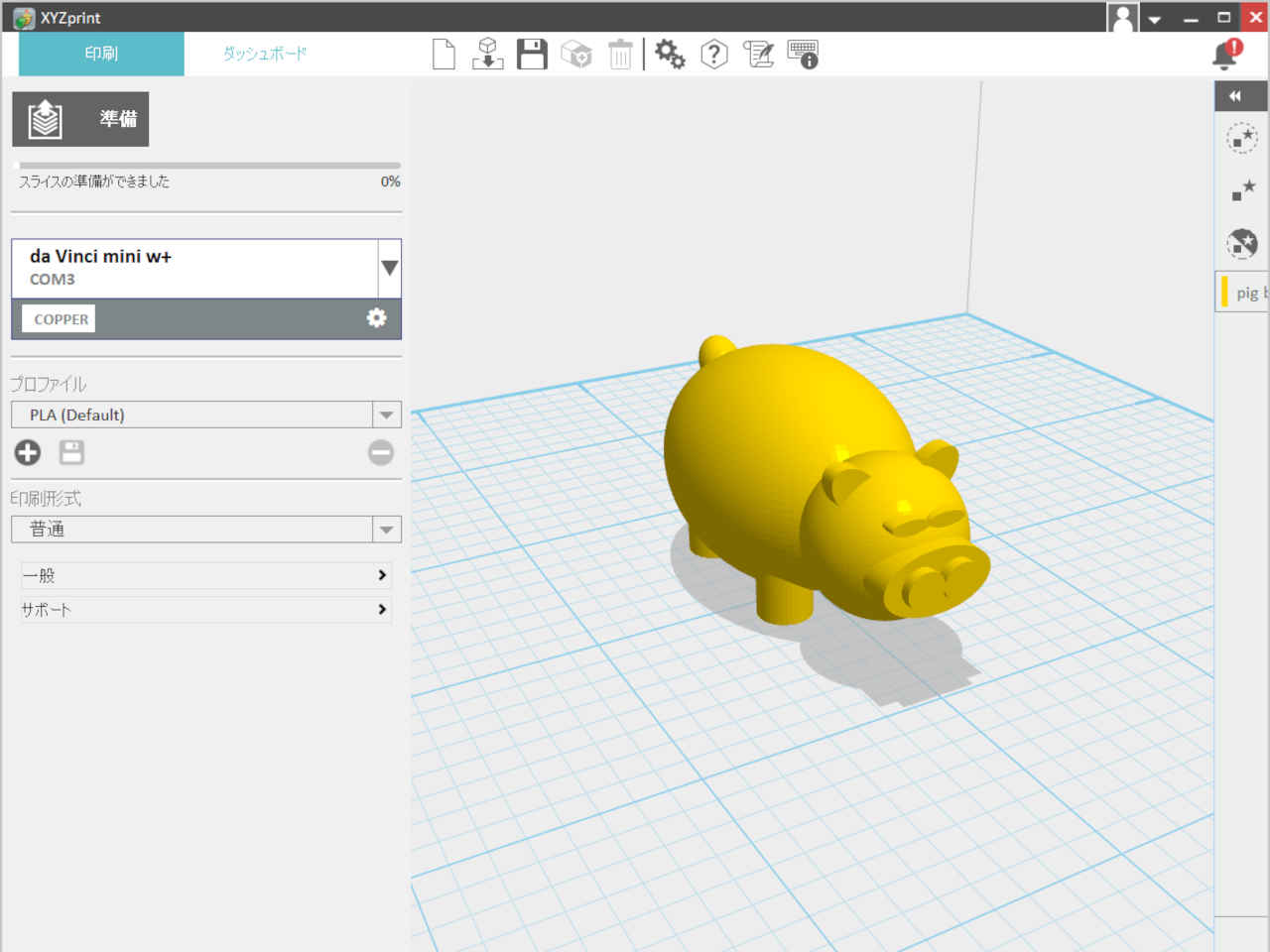The height and width of the screenshot is (952, 1270).
Task: Open account dropdown arrow in the title bar
Action: [1155, 19]
